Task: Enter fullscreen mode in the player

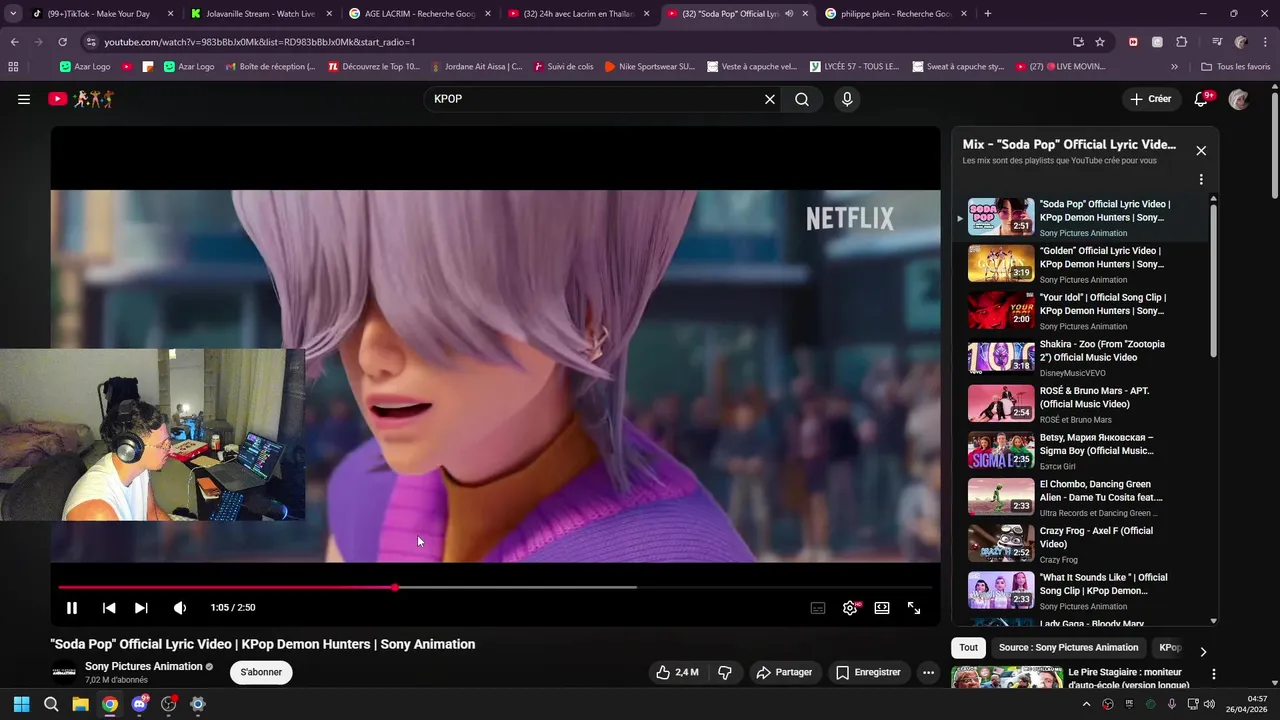Action: [914, 608]
